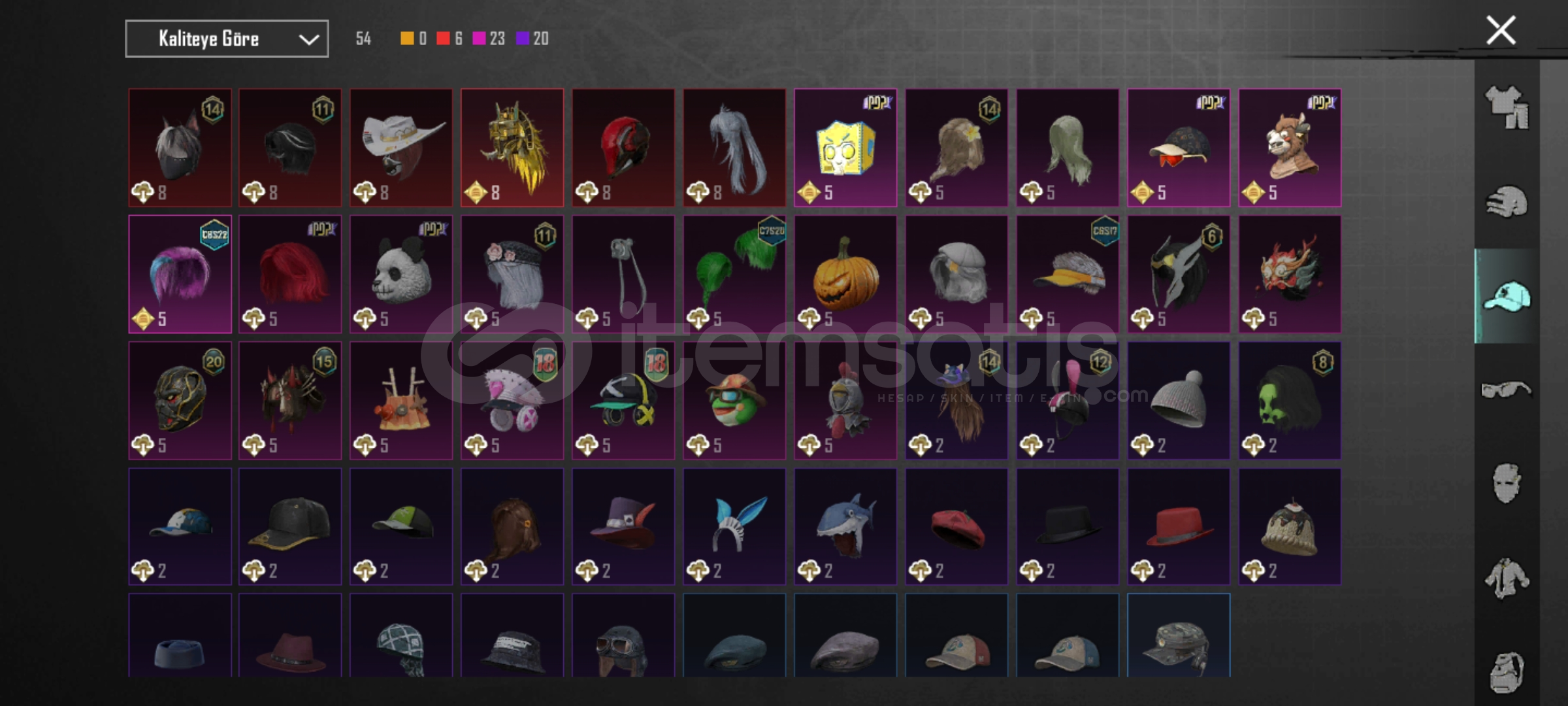
Task: Filter by red rarity showing 6
Action: pos(450,39)
